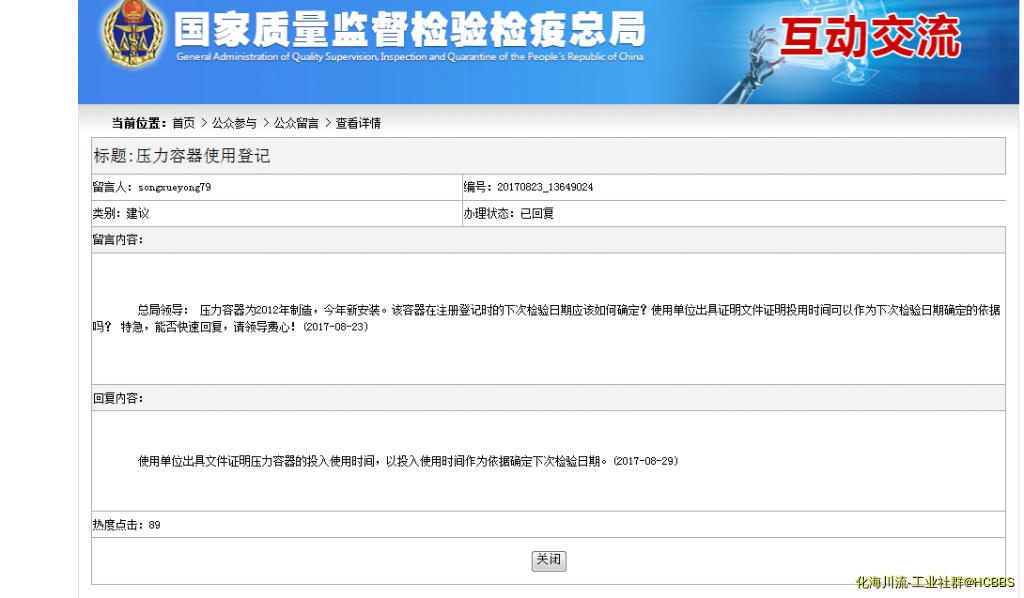Click the 类别 建议 category cell
Image resolution: width=1024 pixels, height=598 pixels.
tap(121, 213)
